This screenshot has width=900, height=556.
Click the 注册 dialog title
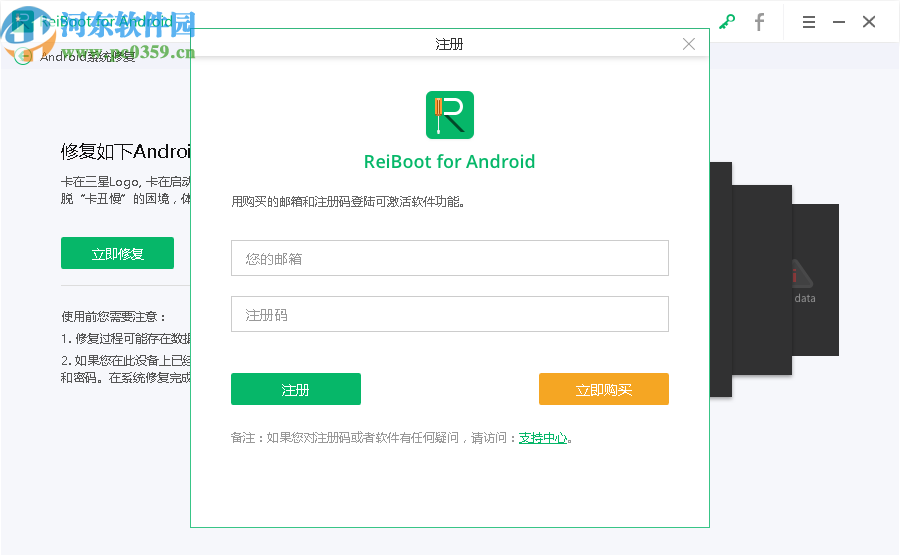[449, 44]
